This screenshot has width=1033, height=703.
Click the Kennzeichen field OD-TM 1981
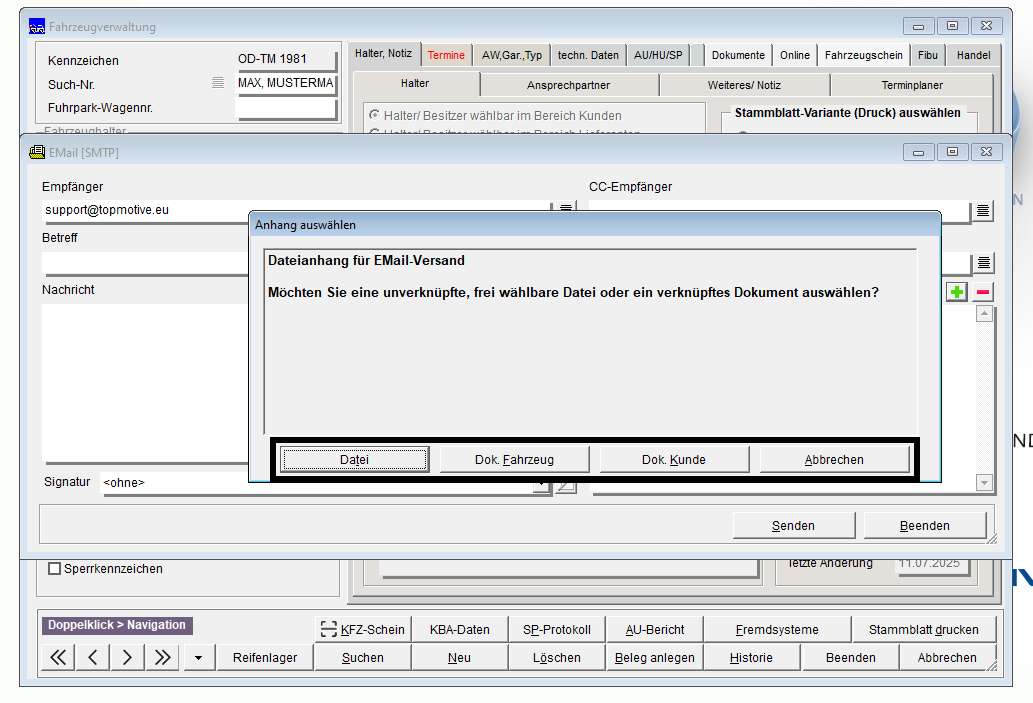click(286, 59)
